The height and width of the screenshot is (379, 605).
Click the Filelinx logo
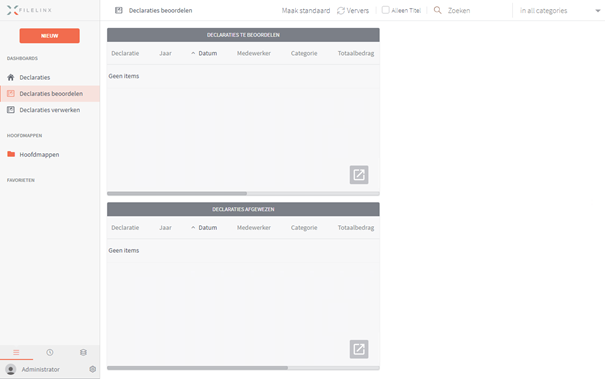29,10
